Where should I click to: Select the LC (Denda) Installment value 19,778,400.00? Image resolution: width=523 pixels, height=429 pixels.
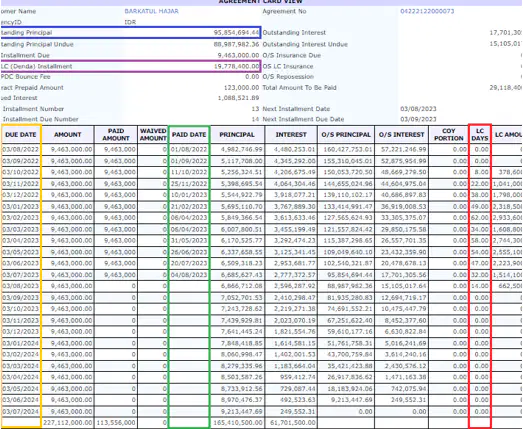pos(236,66)
